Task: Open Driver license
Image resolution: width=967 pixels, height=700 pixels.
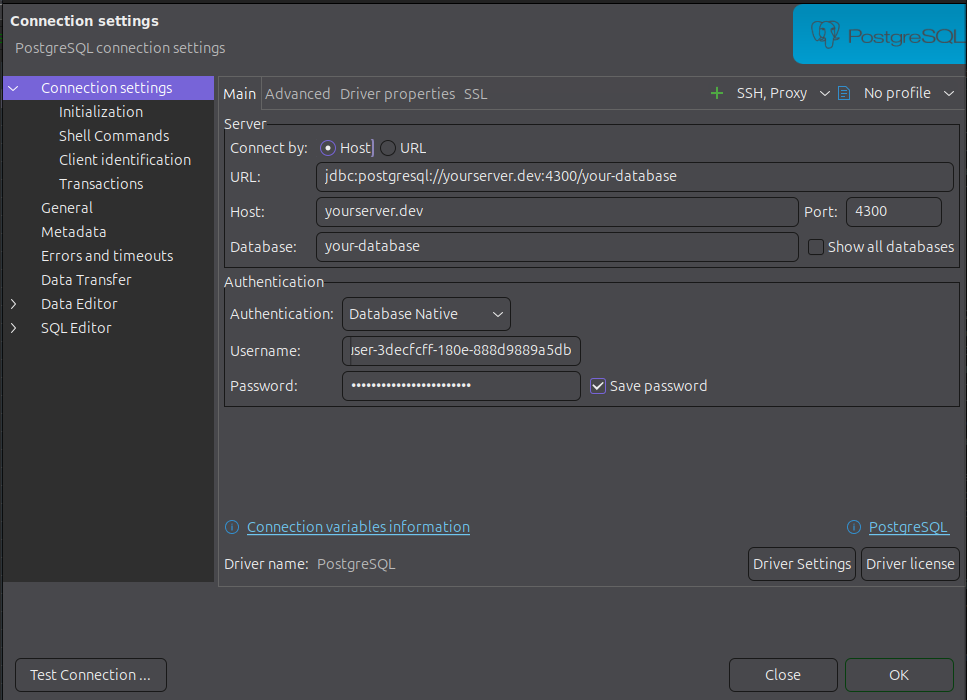Action: pyautogui.click(x=910, y=564)
